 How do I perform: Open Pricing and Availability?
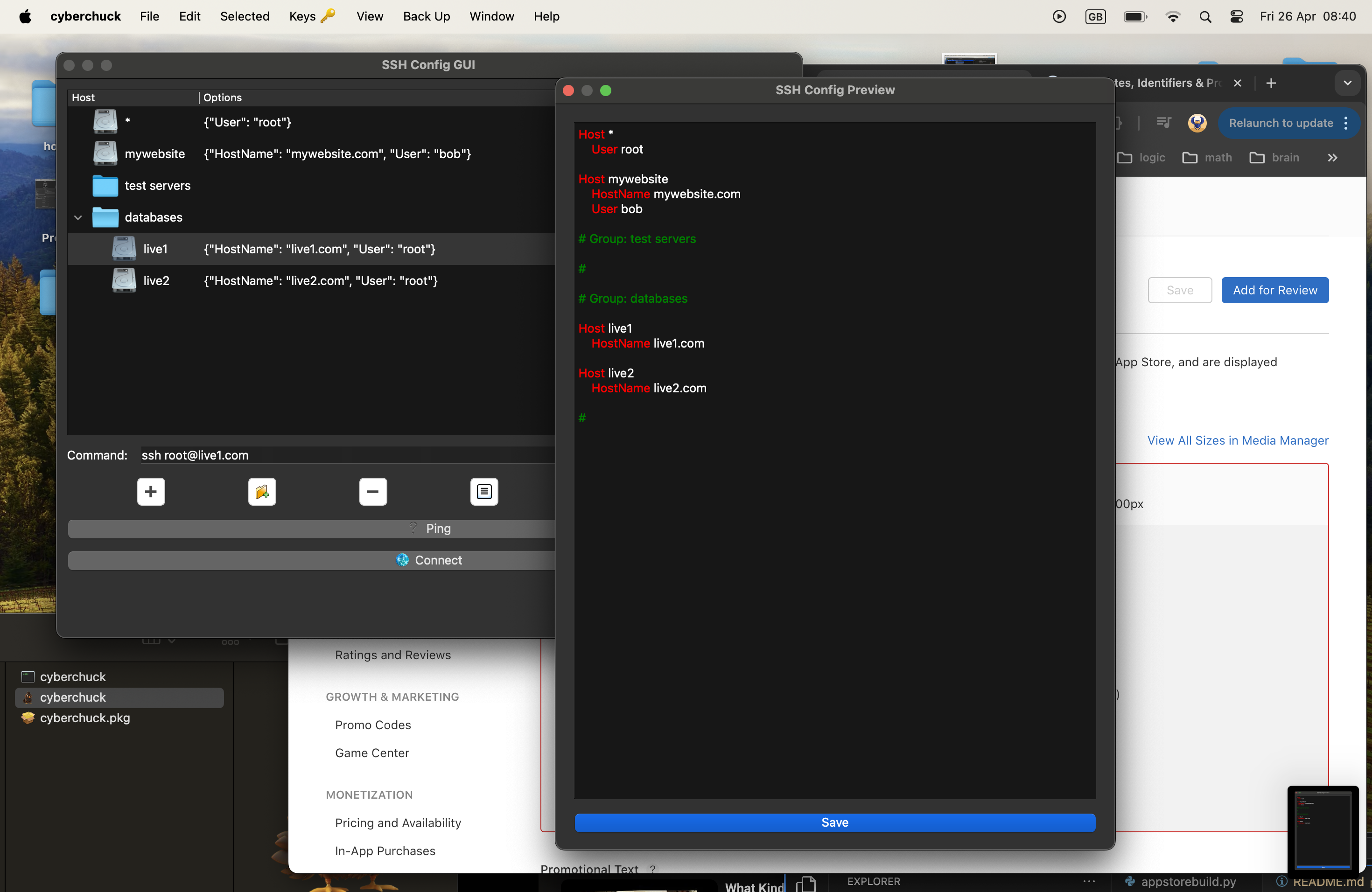[398, 822]
